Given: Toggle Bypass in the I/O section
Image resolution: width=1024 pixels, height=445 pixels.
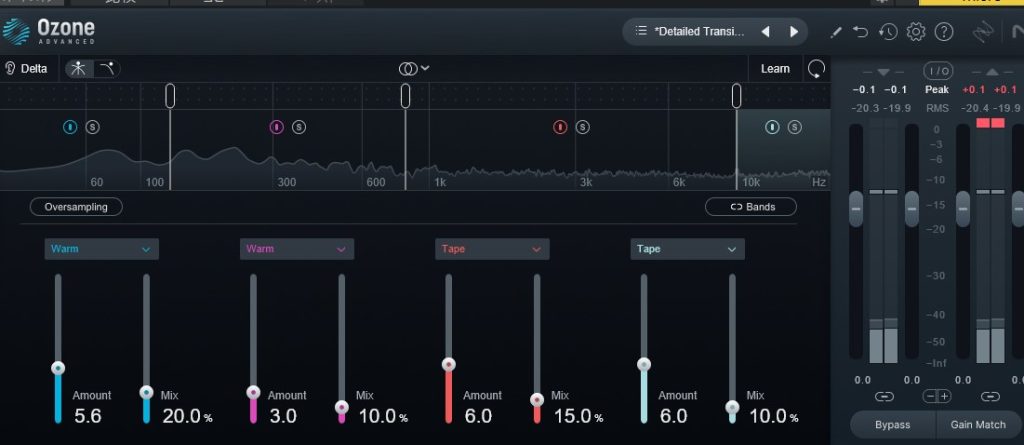Looking at the screenshot, I should tap(893, 425).
